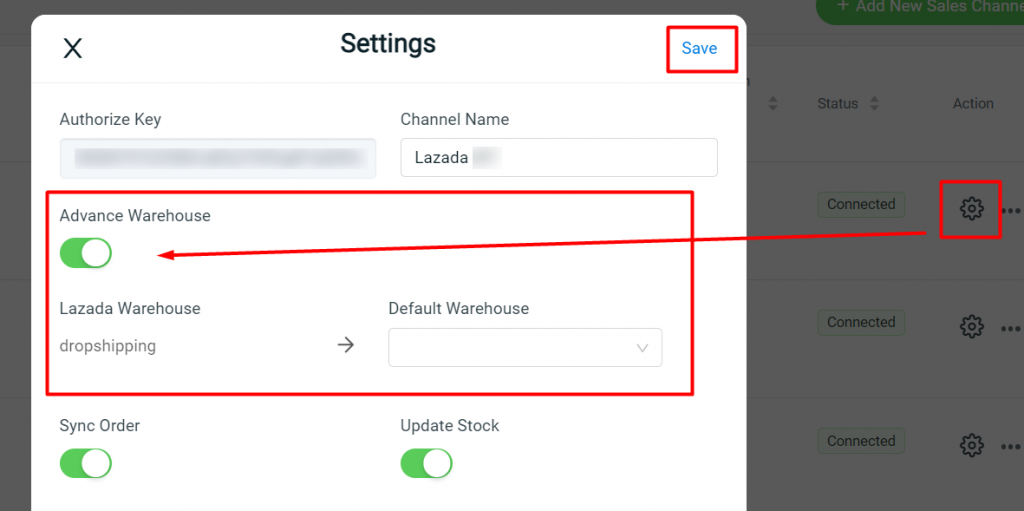1024x511 pixels.
Task: Click arrow icon between Lazada and Default Warehouse
Action: (345, 345)
